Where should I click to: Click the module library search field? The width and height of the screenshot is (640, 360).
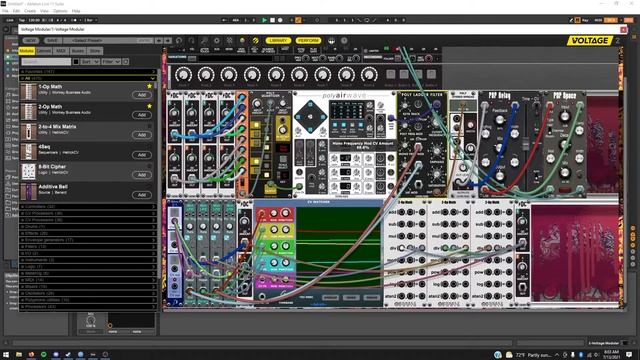point(46,62)
